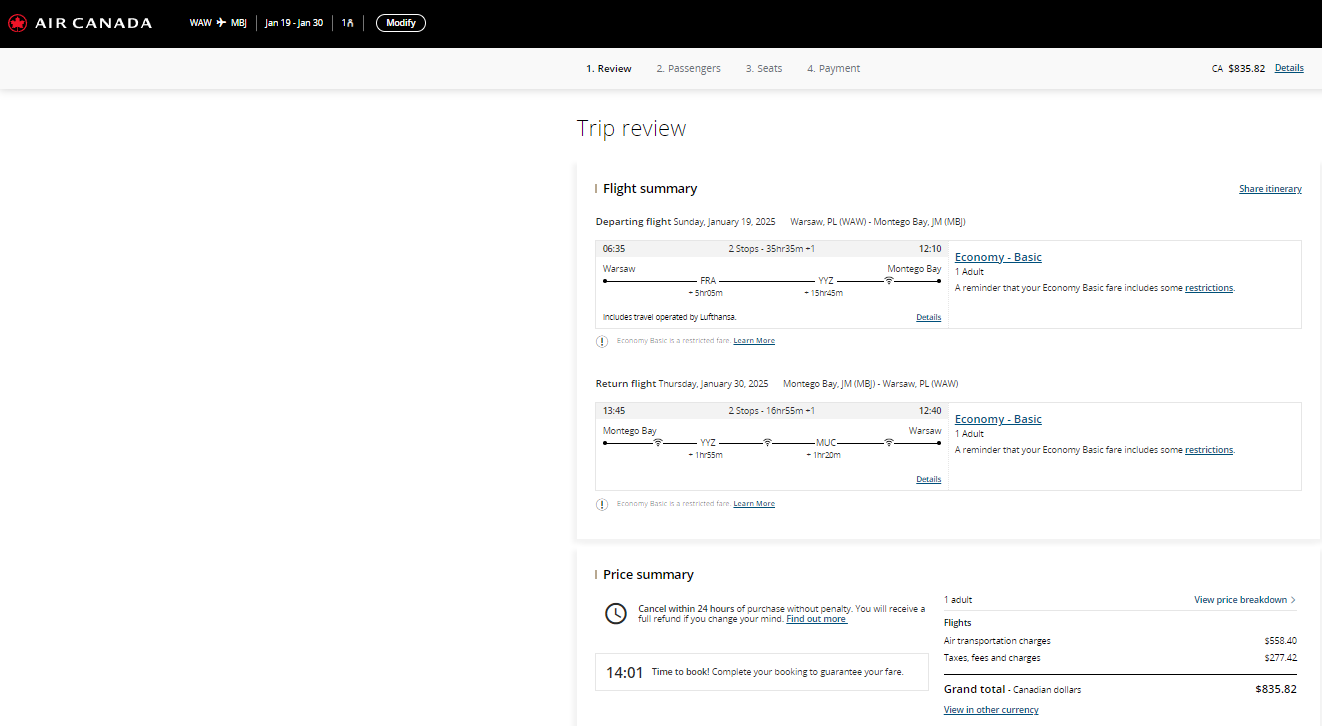Screen dimensions: 1322x726
Task: Click the Wi-Fi icon between YYZ and MUC
Action: (767, 443)
